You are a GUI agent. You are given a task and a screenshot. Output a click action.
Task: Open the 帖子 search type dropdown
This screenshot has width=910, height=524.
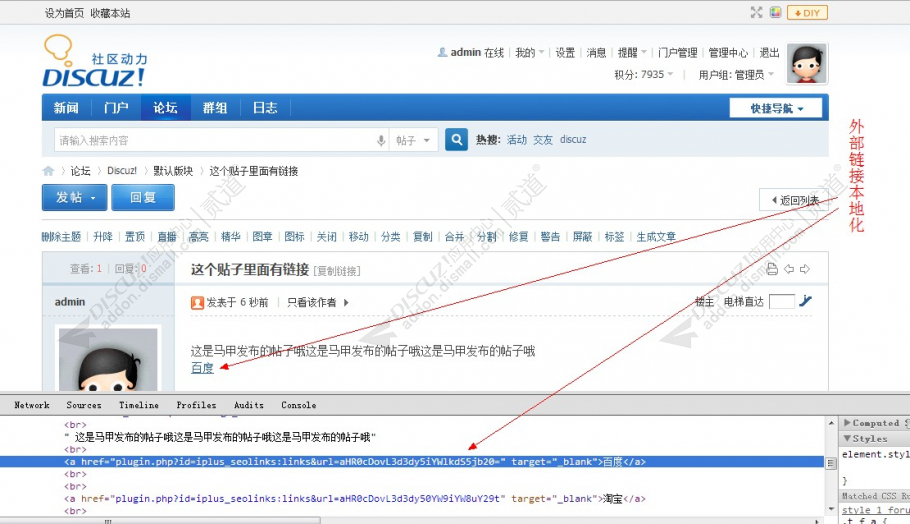[413, 140]
